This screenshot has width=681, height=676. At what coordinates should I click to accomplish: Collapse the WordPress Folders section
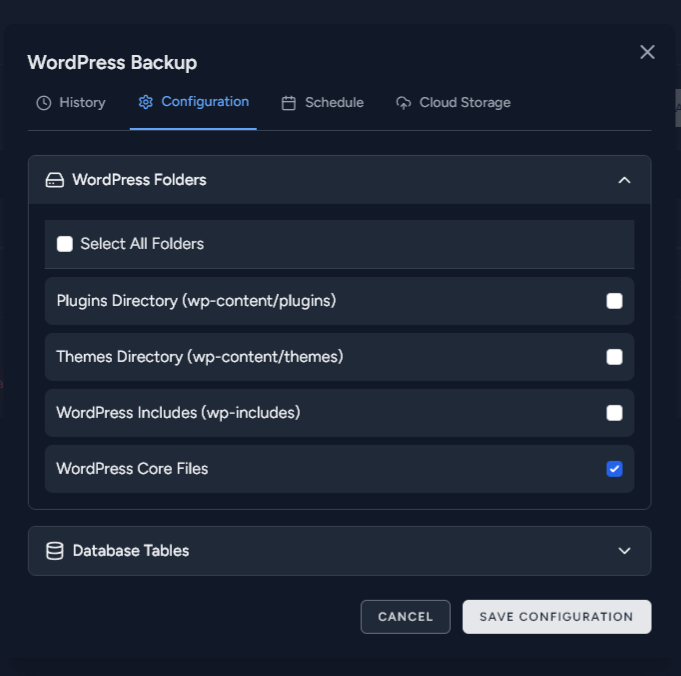point(624,180)
